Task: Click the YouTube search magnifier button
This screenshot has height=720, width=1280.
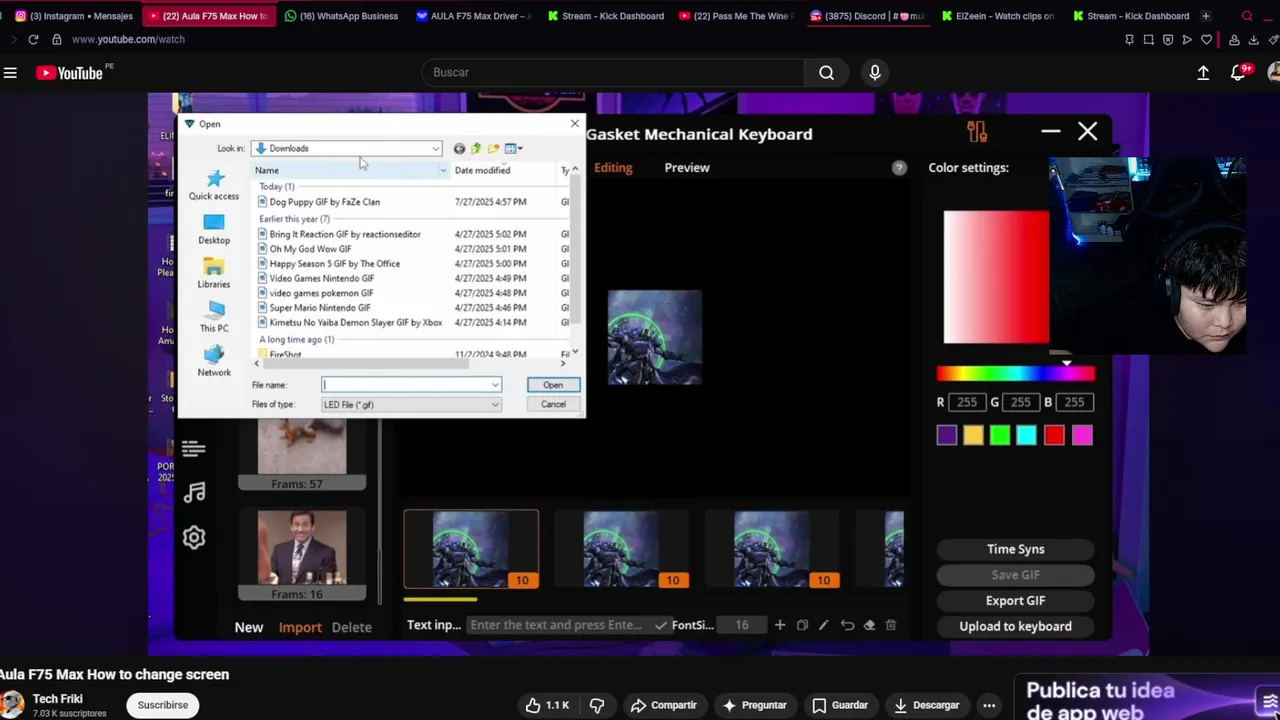Action: (x=826, y=72)
